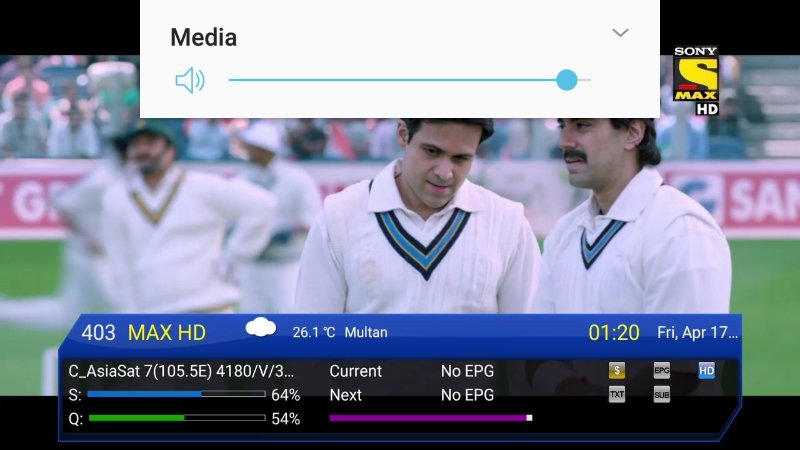Image resolution: width=800 pixels, height=450 pixels.
Task: Open the EPG indicator icon
Action: click(x=661, y=370)
